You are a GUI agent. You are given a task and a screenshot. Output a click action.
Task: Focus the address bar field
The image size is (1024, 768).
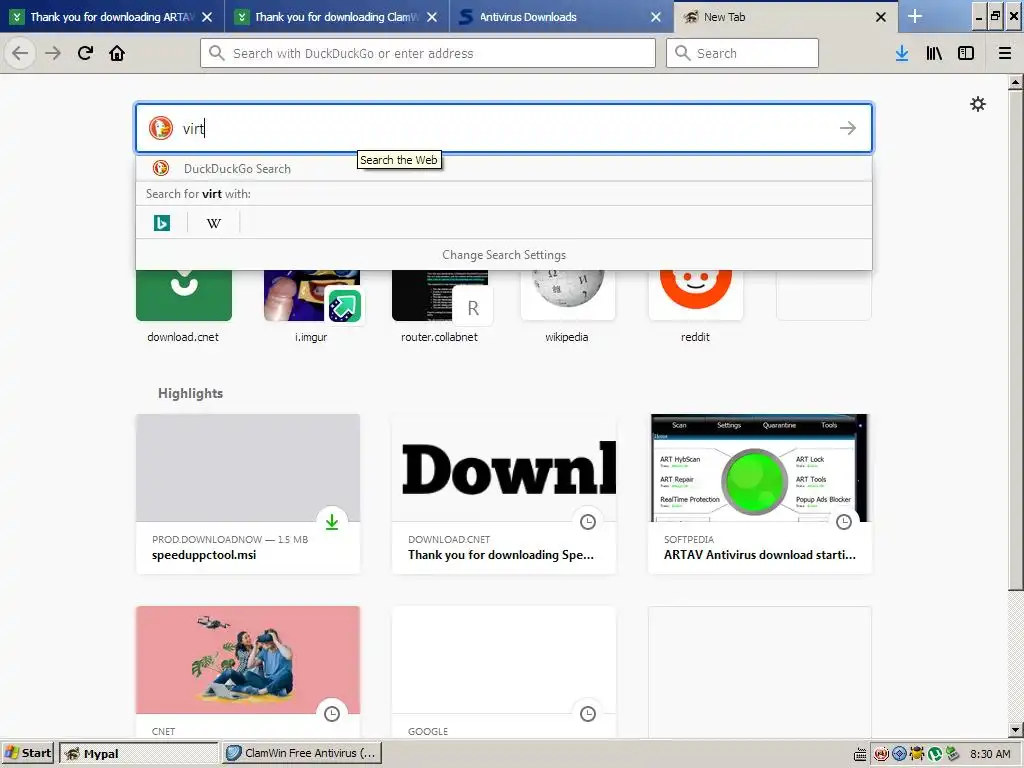point(428,53)
